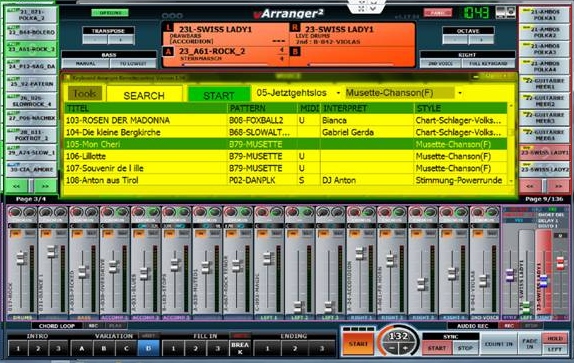Toggle the orange button on the BASS channel
574x363 pixels.
tap(77, 233)
